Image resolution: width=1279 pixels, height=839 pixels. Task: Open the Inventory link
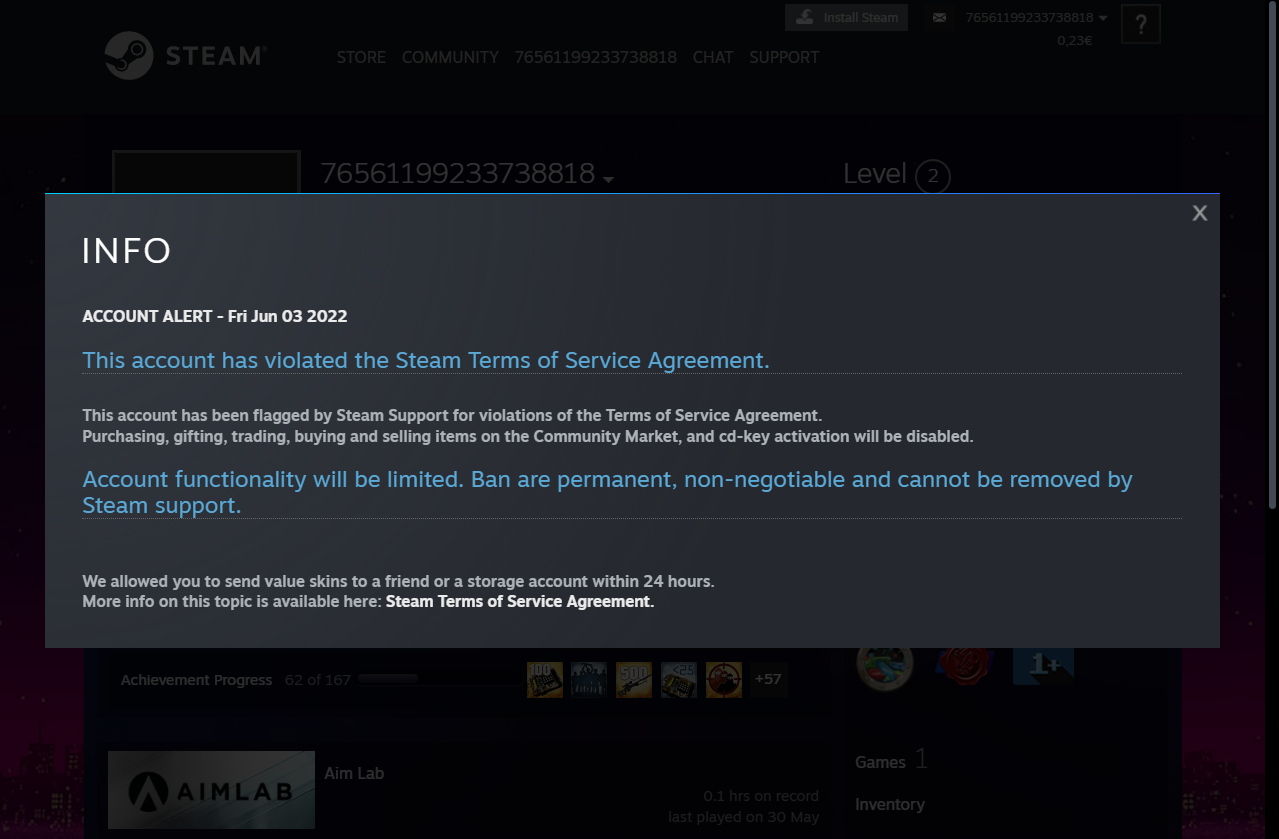pos(890,804)
